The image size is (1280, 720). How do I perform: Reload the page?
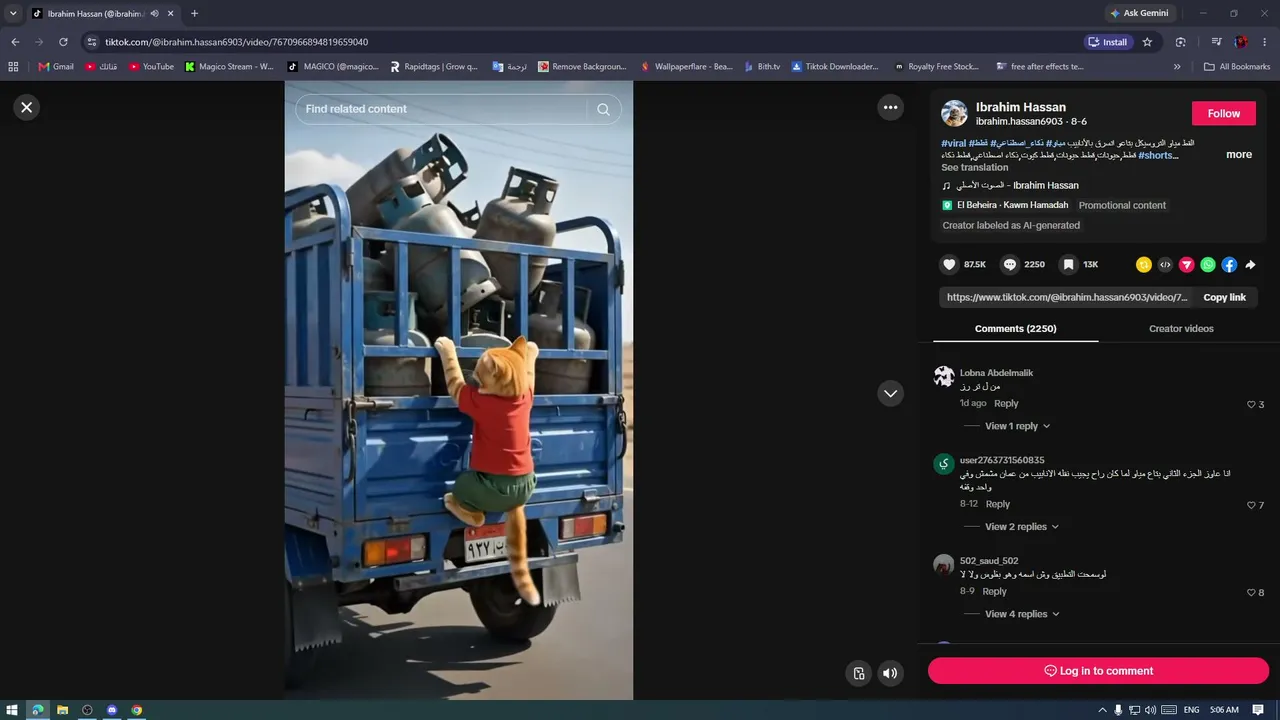coord(63,42)
